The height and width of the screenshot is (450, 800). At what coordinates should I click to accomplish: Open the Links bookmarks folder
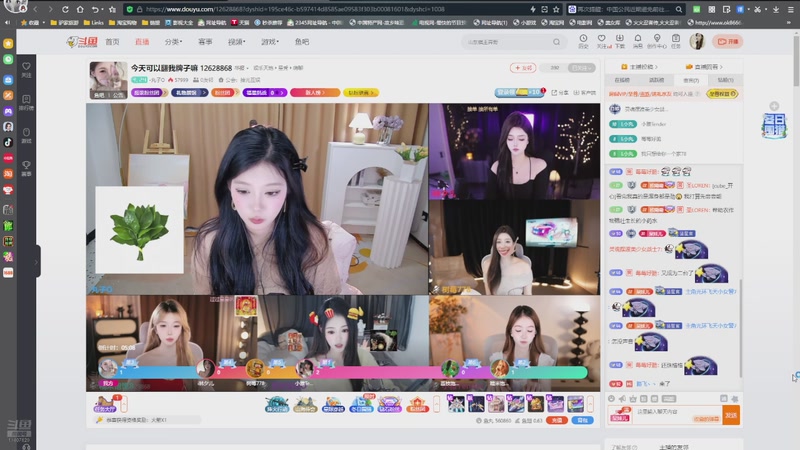point(93,22)
